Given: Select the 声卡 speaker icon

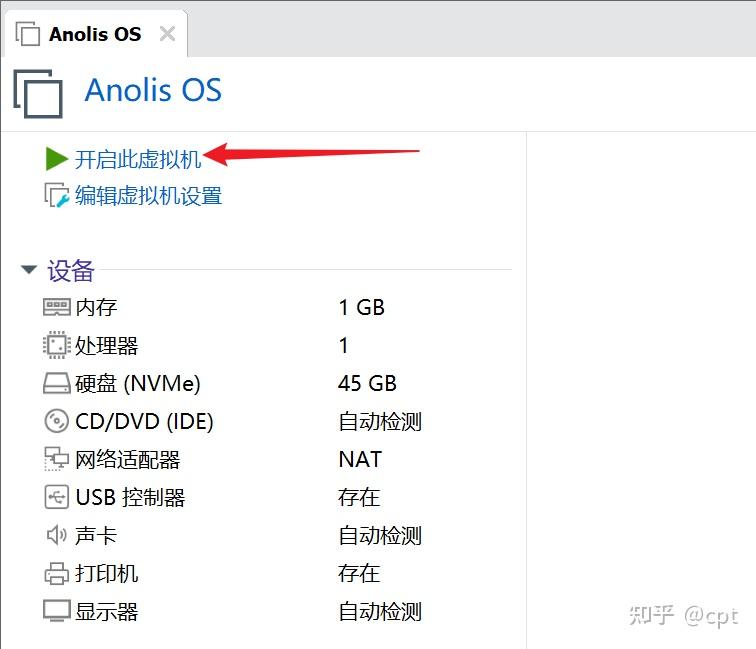Looking at the screenshot, I should point(56,536).
